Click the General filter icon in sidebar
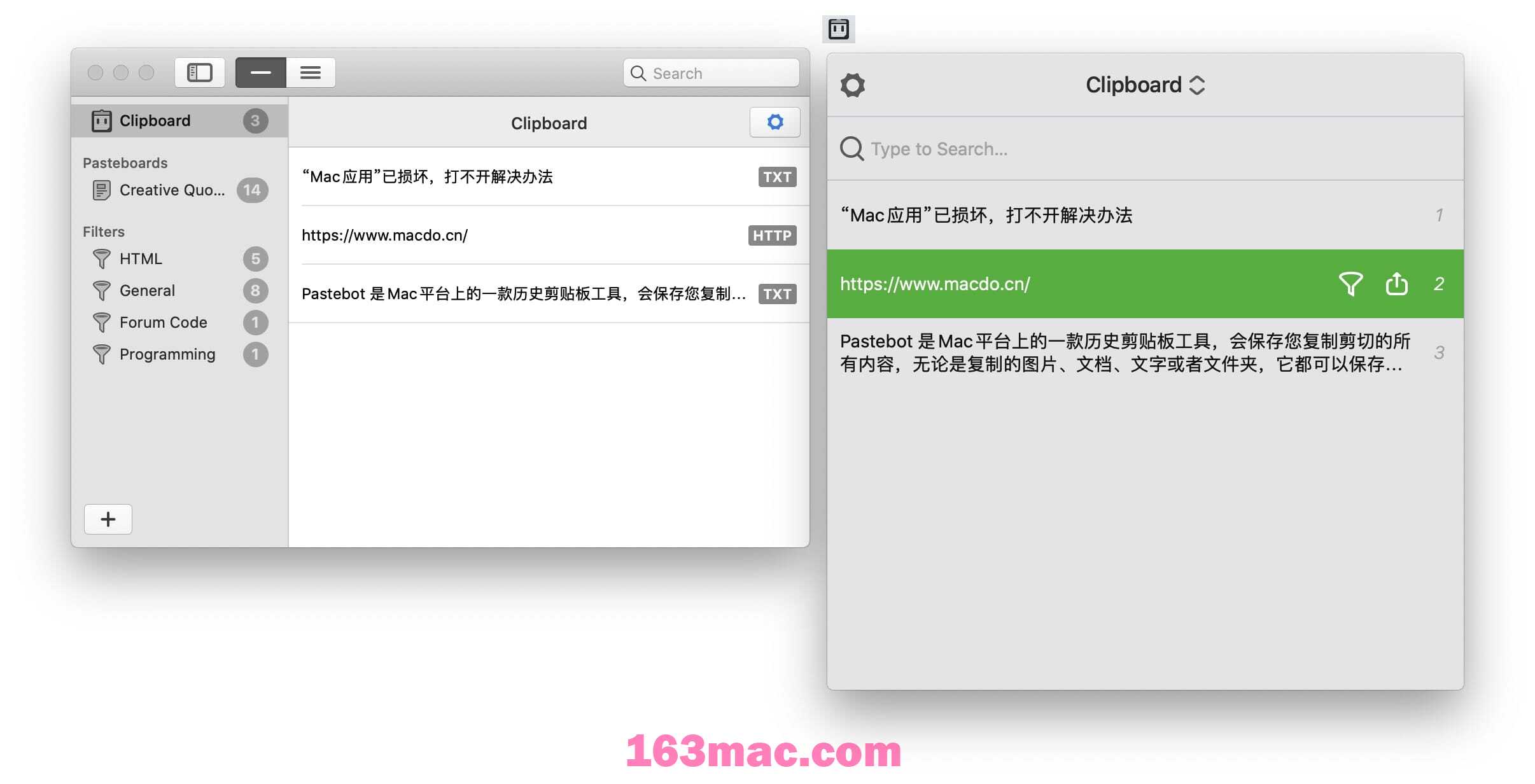The height and width of the screenshot is (784, 1535). pyautogui.click(x=100, y=291)
